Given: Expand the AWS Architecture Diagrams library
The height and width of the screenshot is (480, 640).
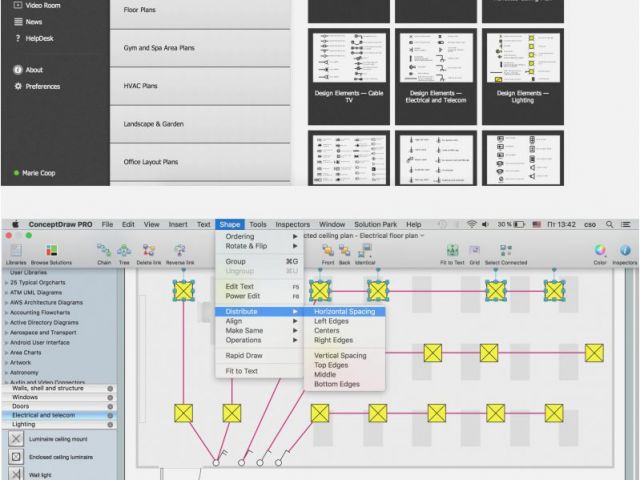Looking at the screenshot, I should coord(7,302).
